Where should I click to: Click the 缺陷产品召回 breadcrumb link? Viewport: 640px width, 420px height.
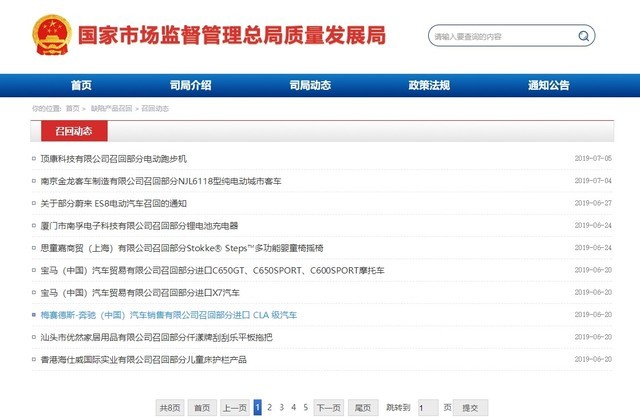pos(111,109)
